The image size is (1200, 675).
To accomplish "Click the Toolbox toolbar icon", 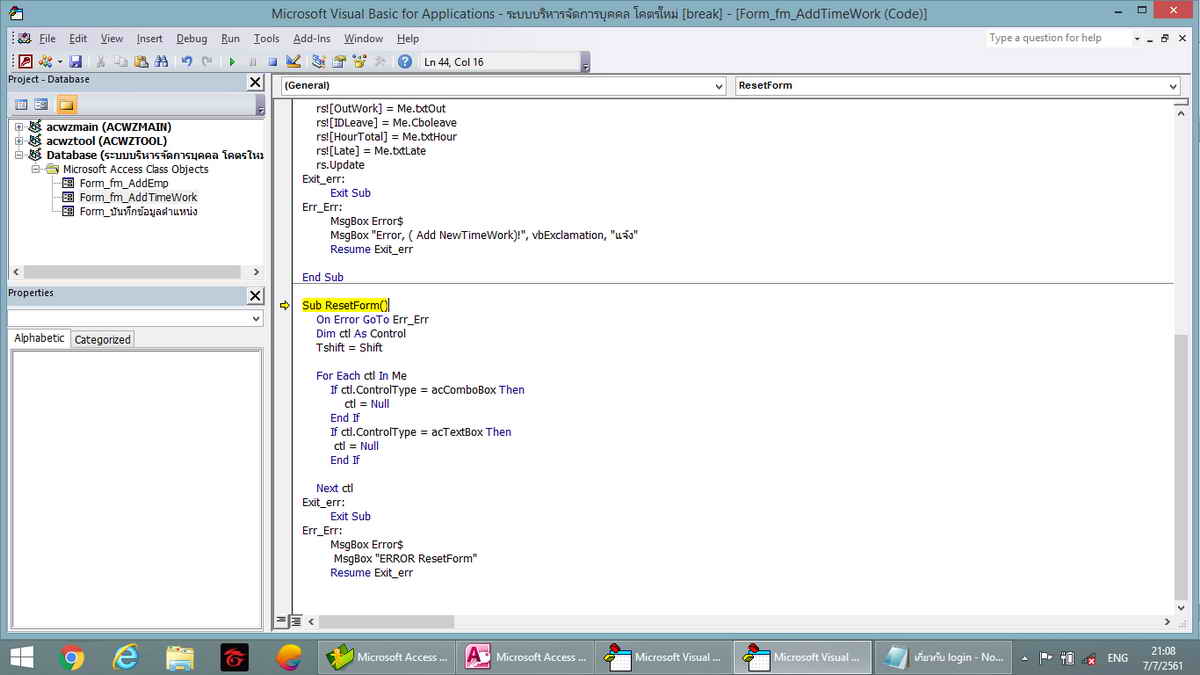I will [379, 62].
